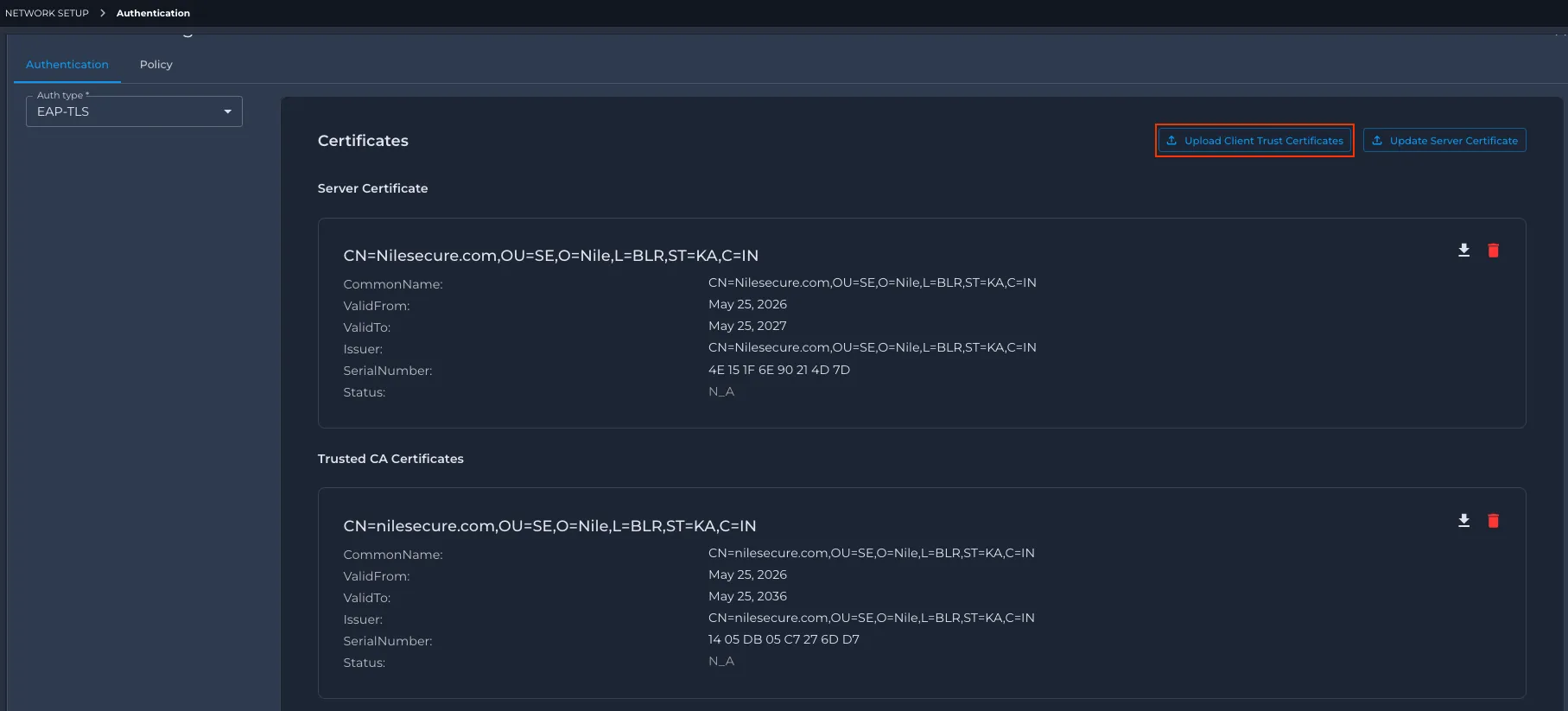
Task: Click Upload Client Trust Certificates button
Action: click(1254, 141)
